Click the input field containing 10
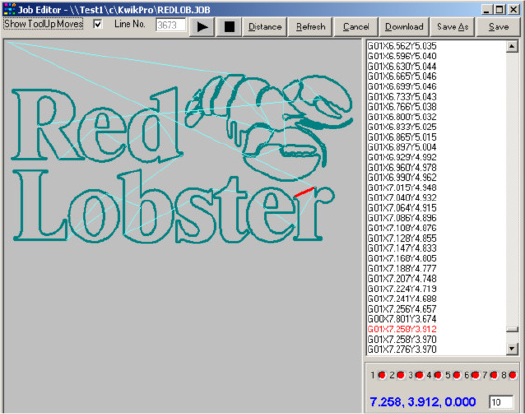Image resolution: width=525 pixels, height=414 pixels. point(501,402)
